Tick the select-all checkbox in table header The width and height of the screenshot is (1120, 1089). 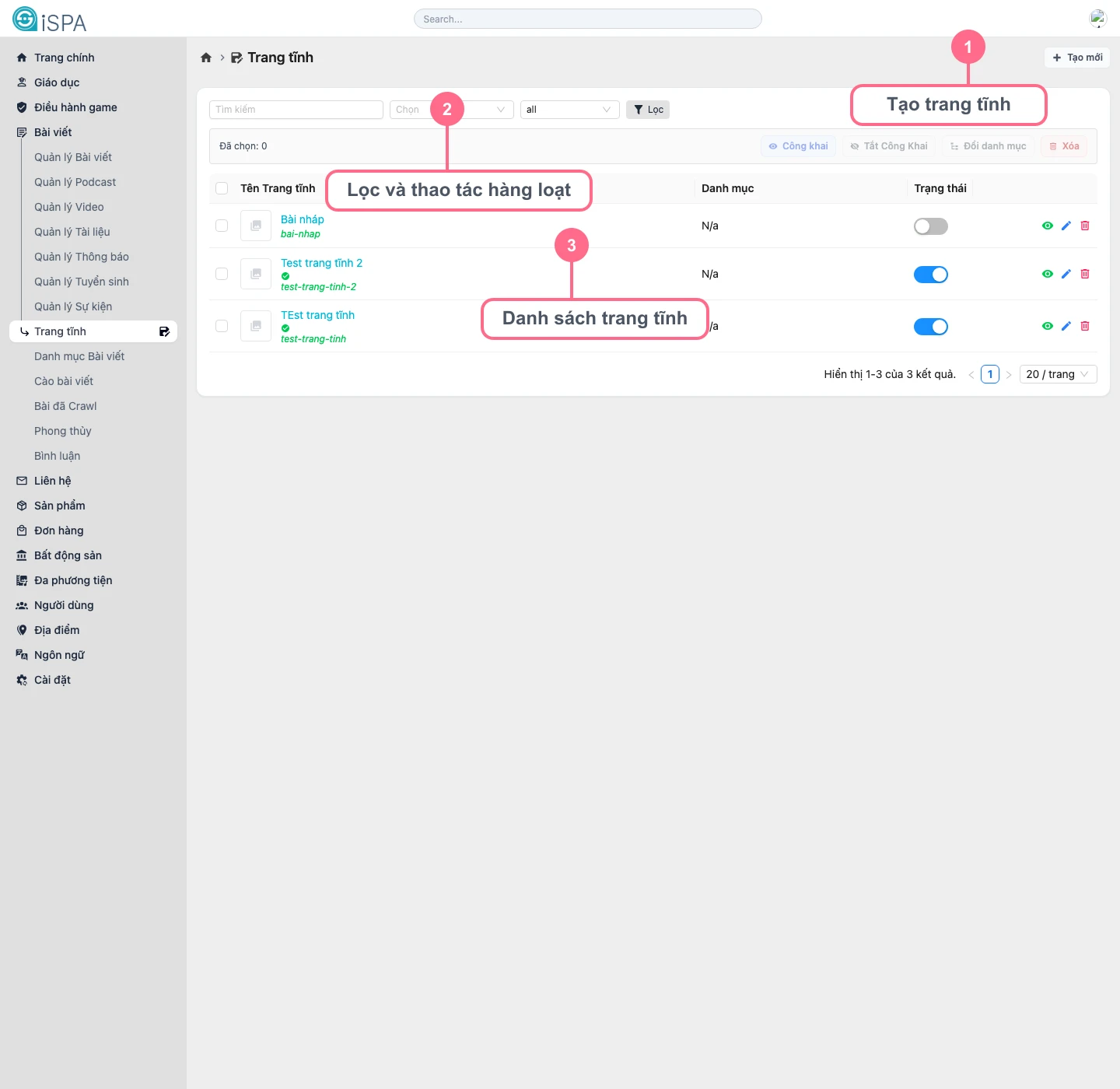coord(222,188)
